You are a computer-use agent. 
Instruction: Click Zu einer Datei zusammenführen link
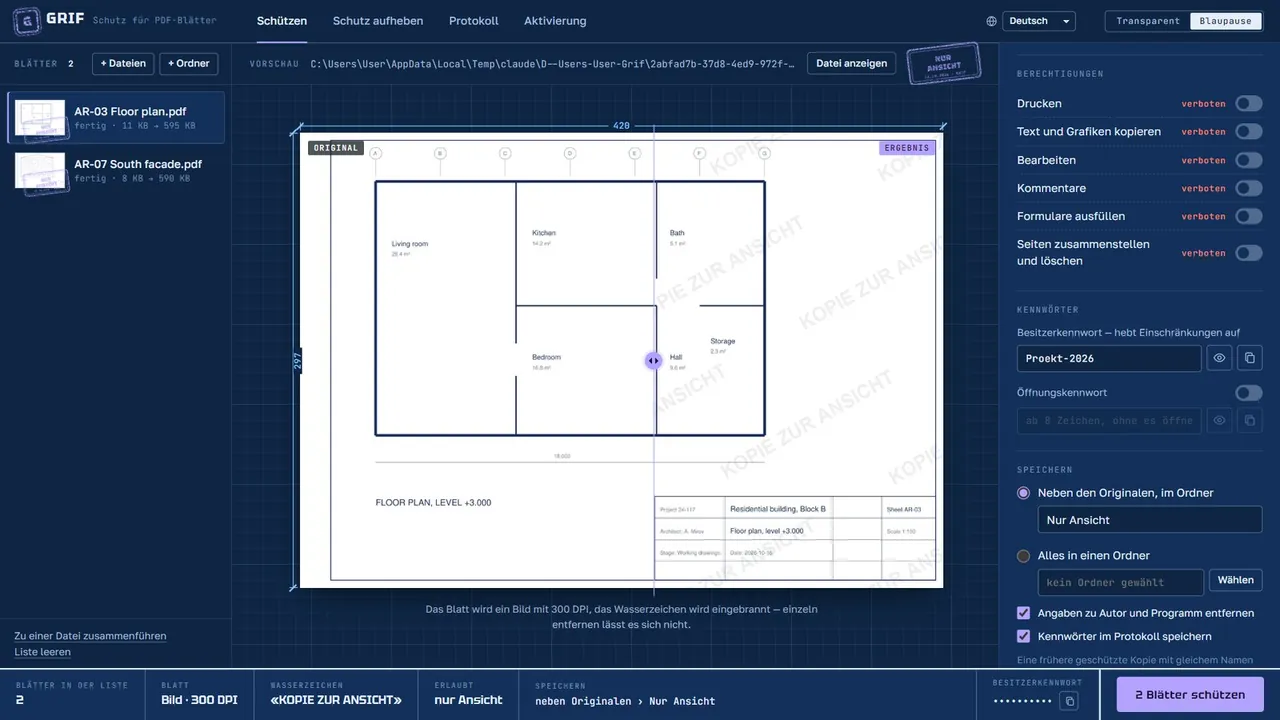tap(90, 636)
